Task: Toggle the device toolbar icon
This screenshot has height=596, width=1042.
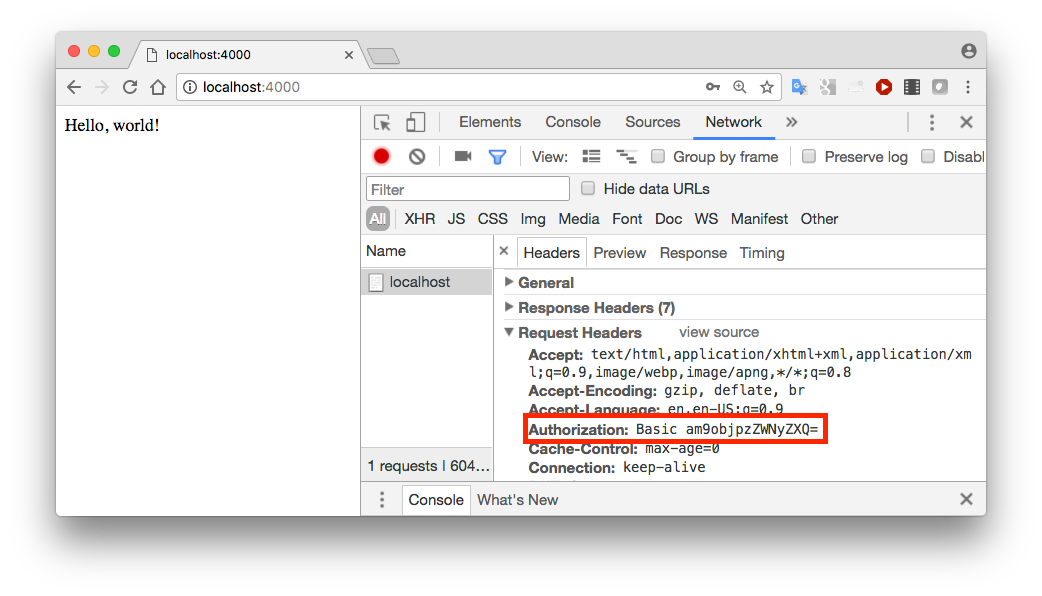Action: pyautogui.click(x=414, y=121)
